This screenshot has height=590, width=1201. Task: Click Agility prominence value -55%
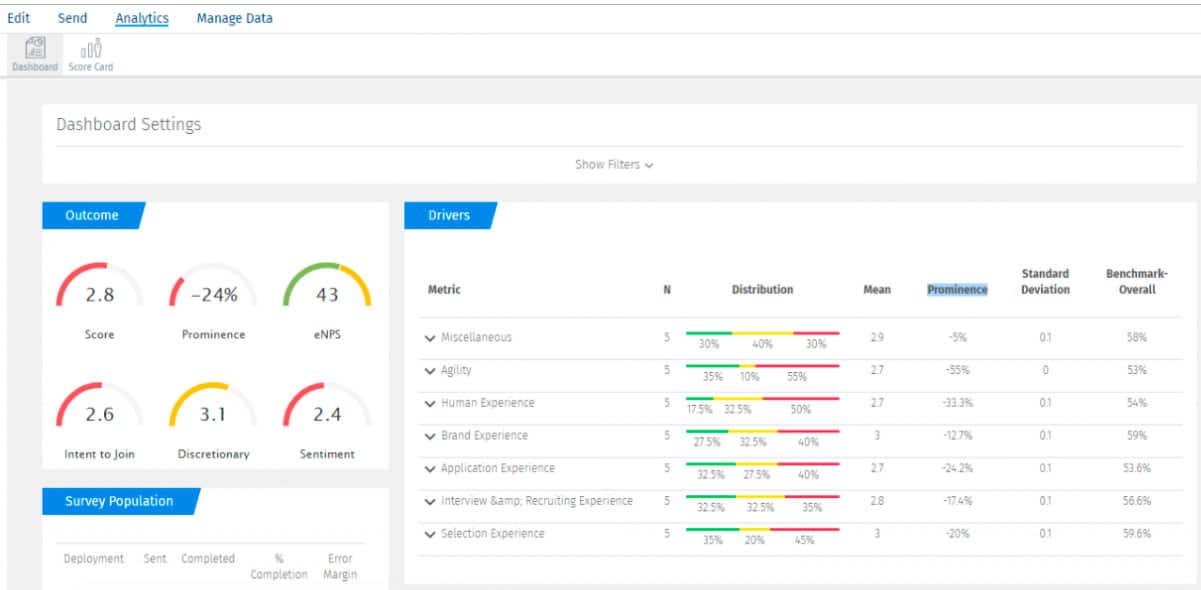pos(957,371)
